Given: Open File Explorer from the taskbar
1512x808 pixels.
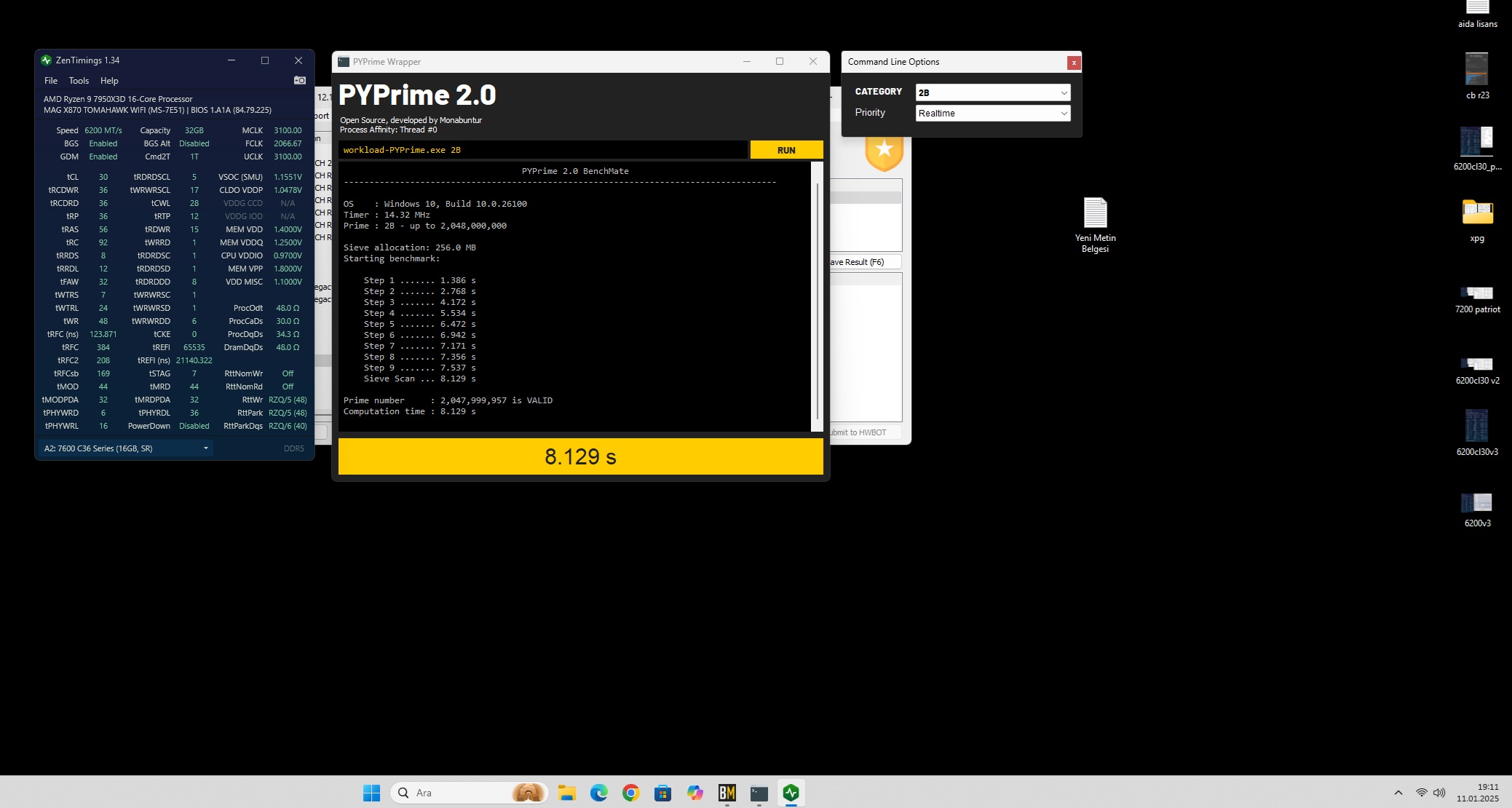Looking at the screenshot, I should [567, 793].
